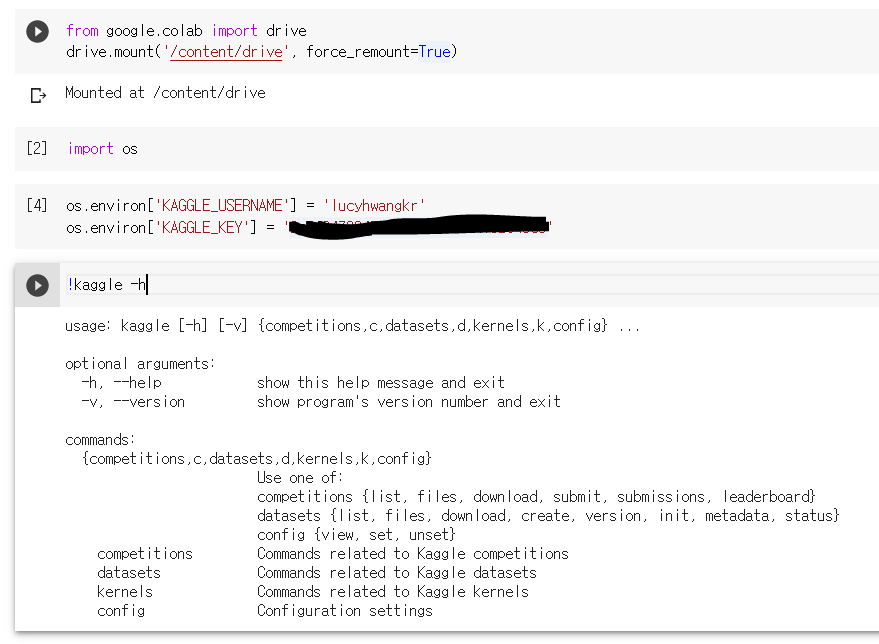Click the 'optional arguments:' heading

(x=140, y=364)
